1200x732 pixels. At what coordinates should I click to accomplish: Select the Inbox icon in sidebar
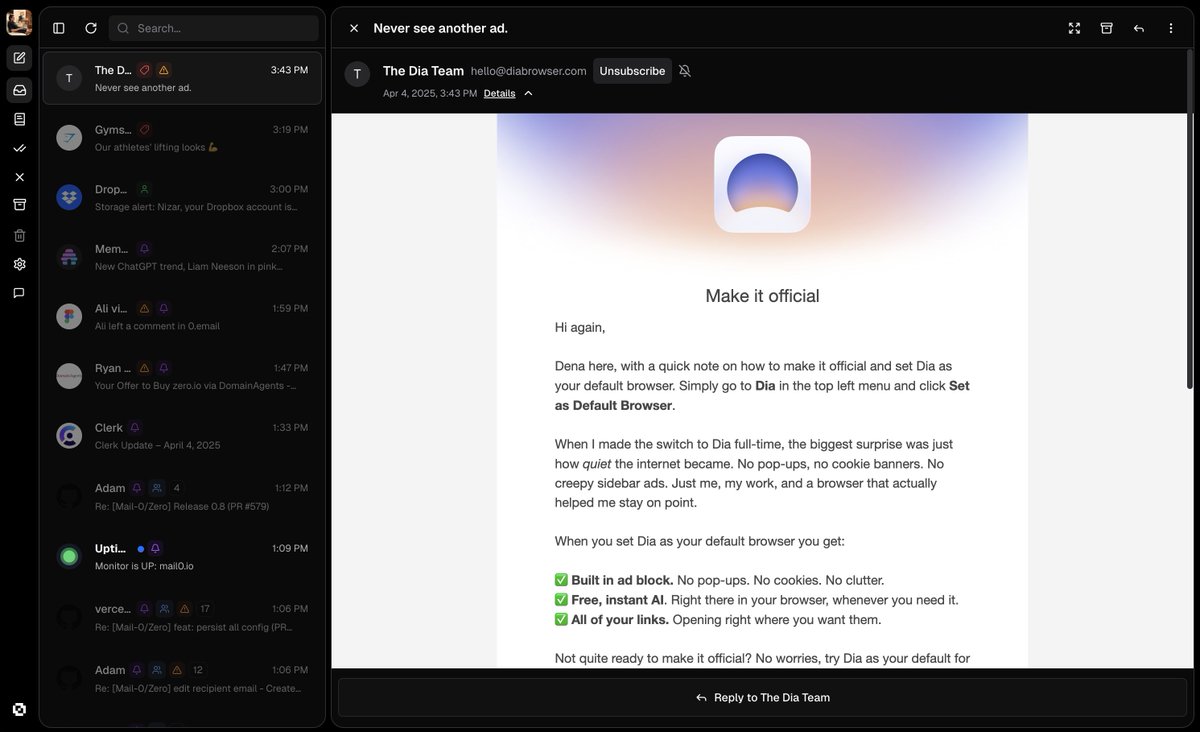(19, 90)
